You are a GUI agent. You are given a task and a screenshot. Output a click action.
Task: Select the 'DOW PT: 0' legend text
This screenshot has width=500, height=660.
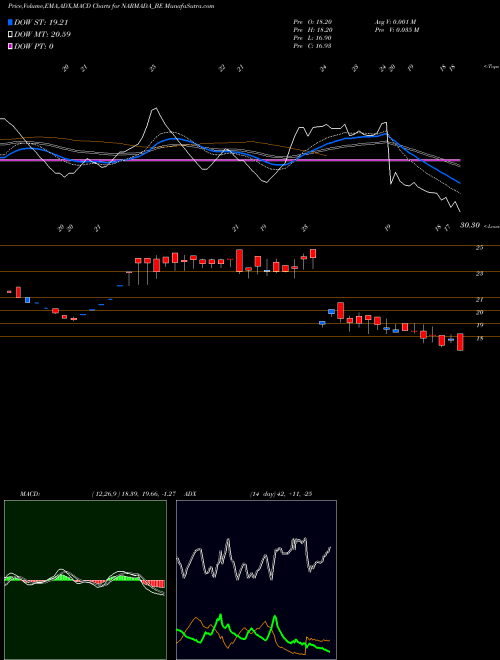[x=34, y=46]
